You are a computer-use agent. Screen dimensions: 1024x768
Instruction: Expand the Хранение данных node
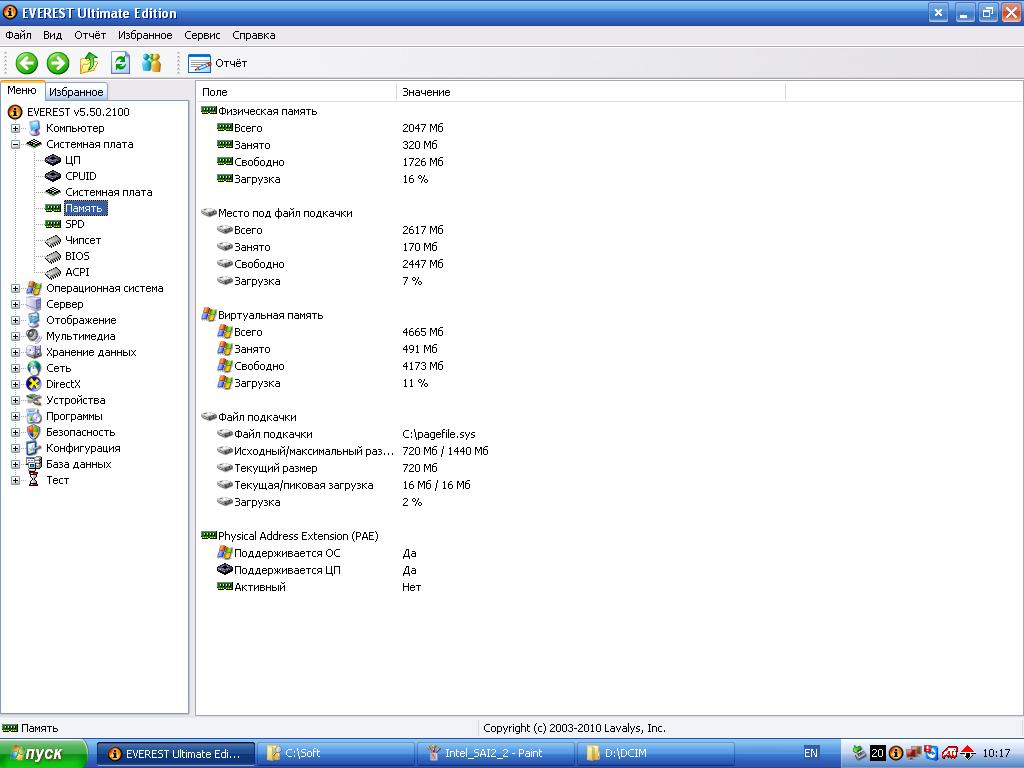pyautogui.click(x=15, y=353)
